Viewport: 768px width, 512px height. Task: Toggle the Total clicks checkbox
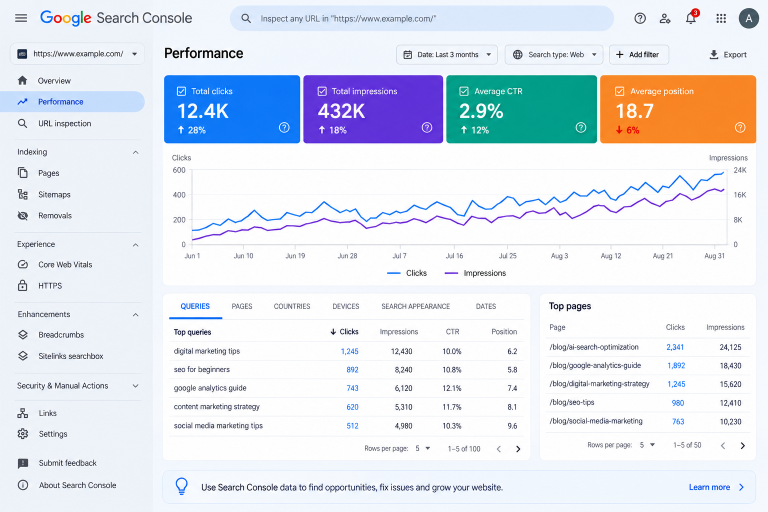click(181, 91)
